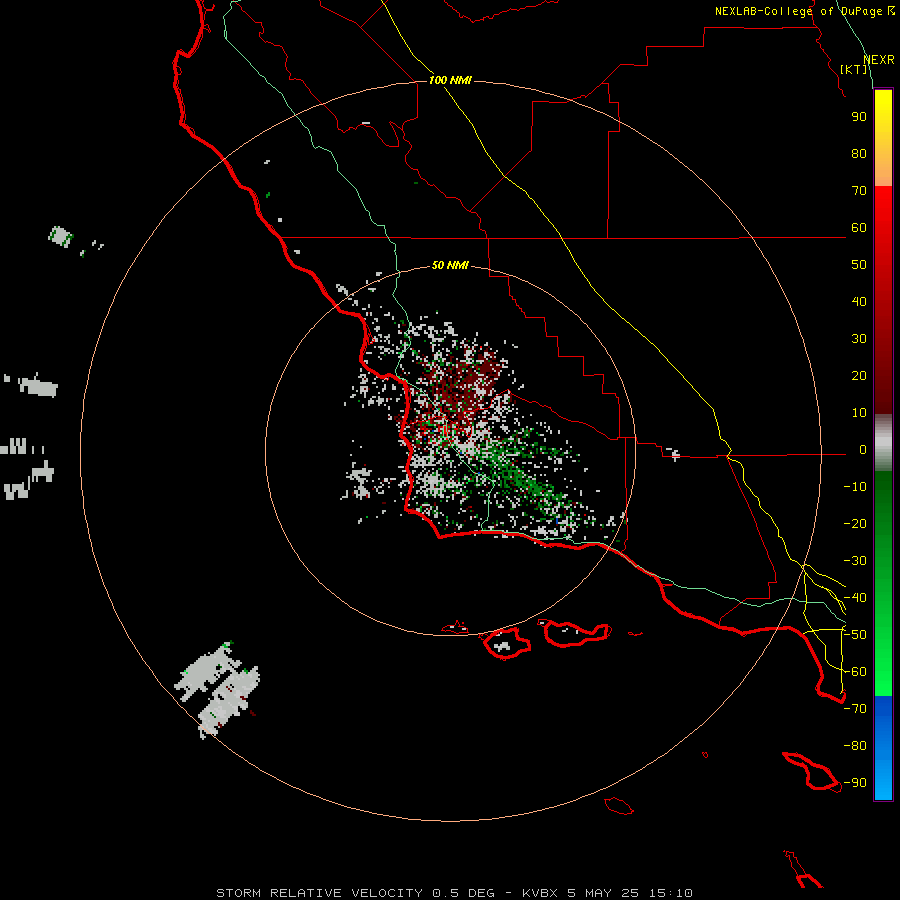
Task: Select the positive 40 velocity scale label
Action: pyautogui.click(x=859, y=302)
